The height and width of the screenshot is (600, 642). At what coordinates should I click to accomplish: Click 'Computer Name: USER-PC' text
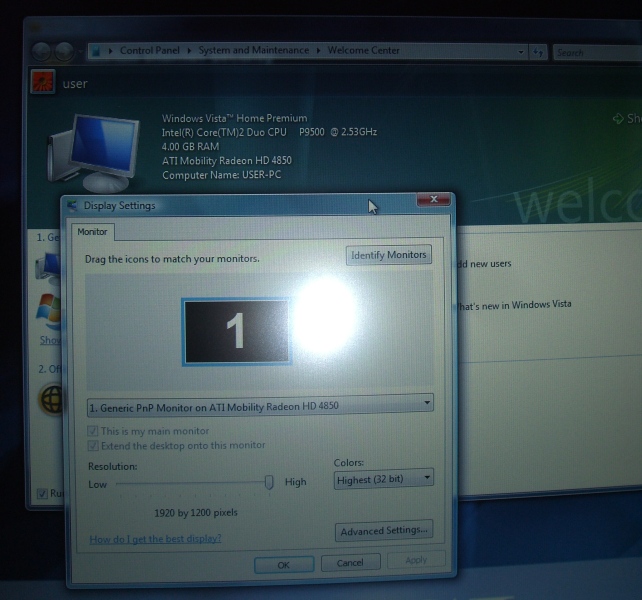pyautogui.click(x=222, y=175)
